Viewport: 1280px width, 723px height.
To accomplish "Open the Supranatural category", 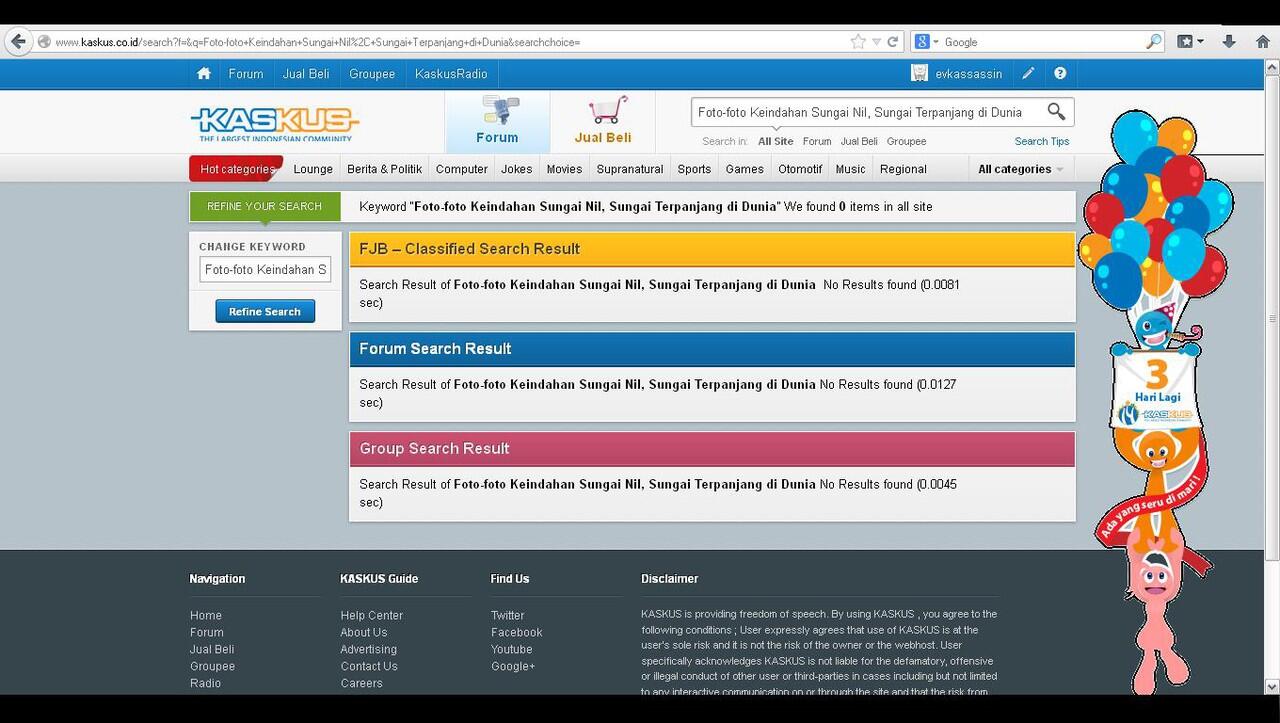I will tap(630, 169).
